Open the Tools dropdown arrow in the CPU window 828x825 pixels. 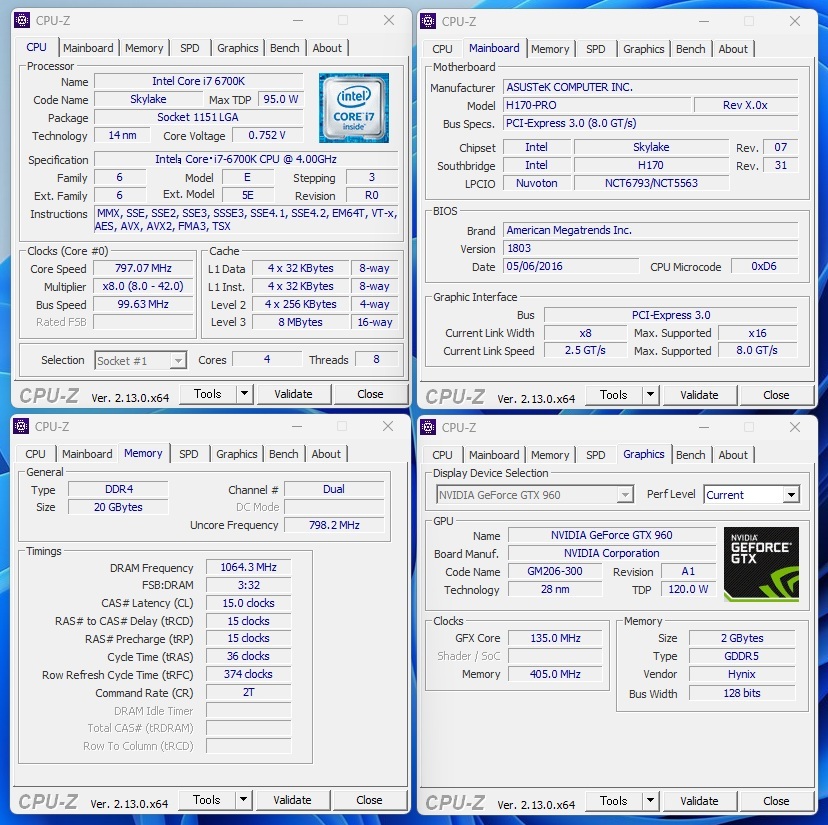[244, 393]
